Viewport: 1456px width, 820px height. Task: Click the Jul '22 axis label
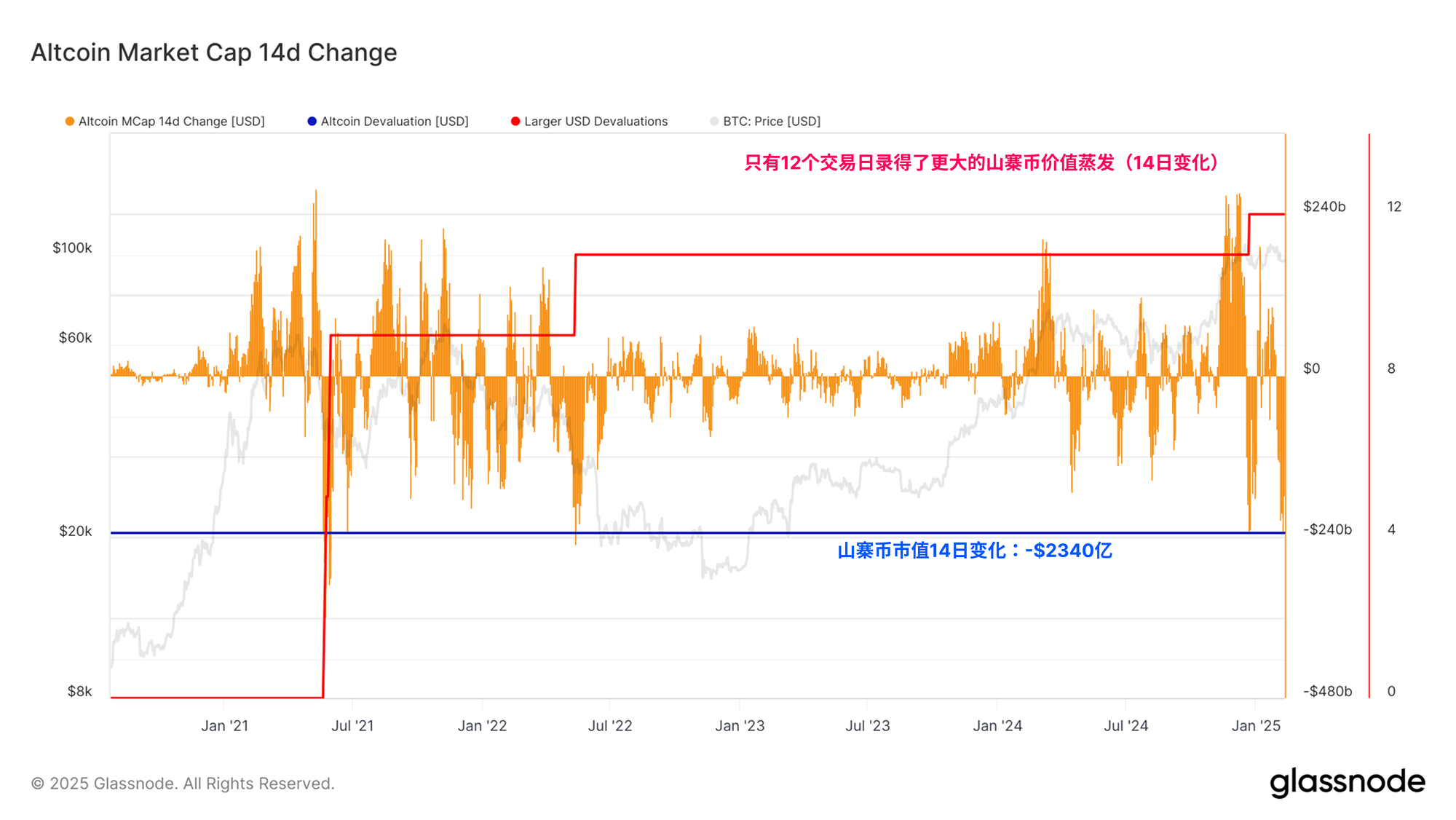click(x=610, y=726)
